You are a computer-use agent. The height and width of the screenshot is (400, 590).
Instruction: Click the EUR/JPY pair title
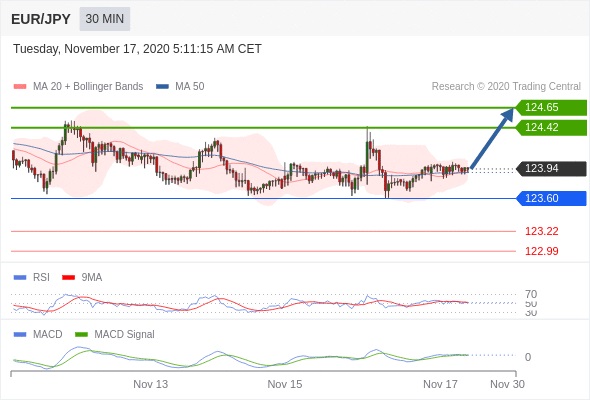pos(41,19)
